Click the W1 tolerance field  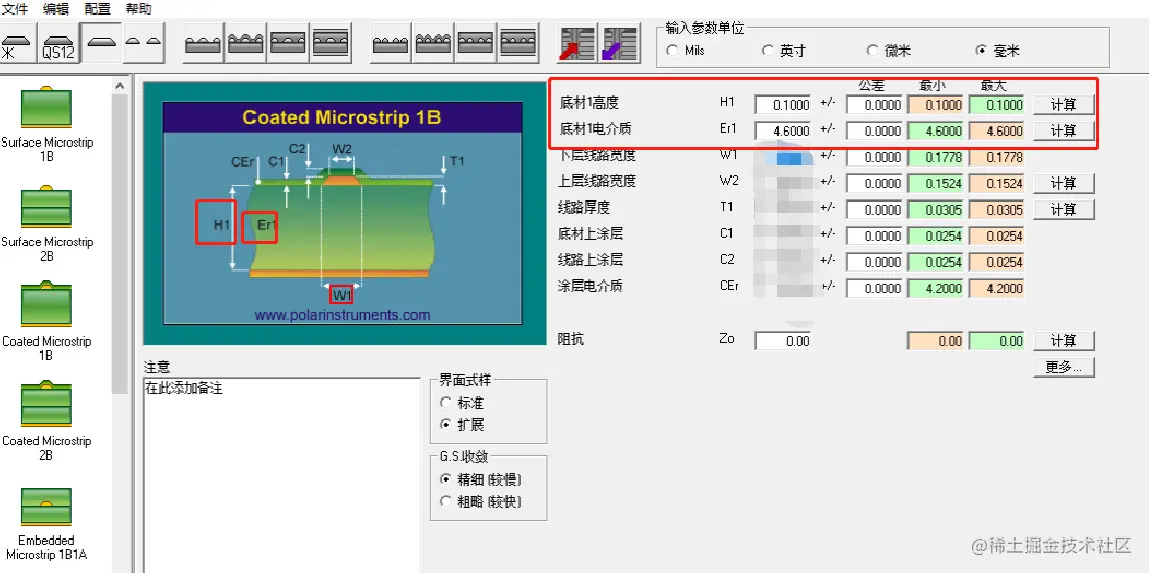click(874, 158)
